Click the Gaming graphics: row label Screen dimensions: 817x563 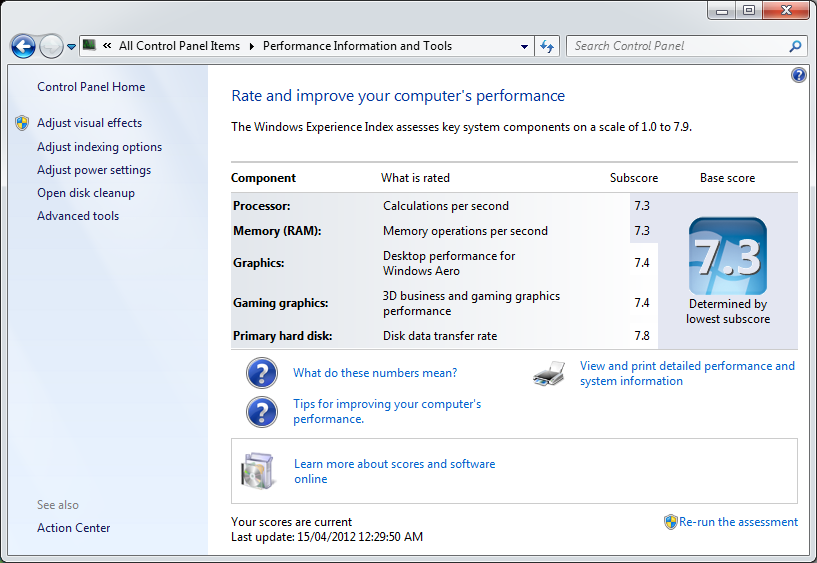click(280, 303)
